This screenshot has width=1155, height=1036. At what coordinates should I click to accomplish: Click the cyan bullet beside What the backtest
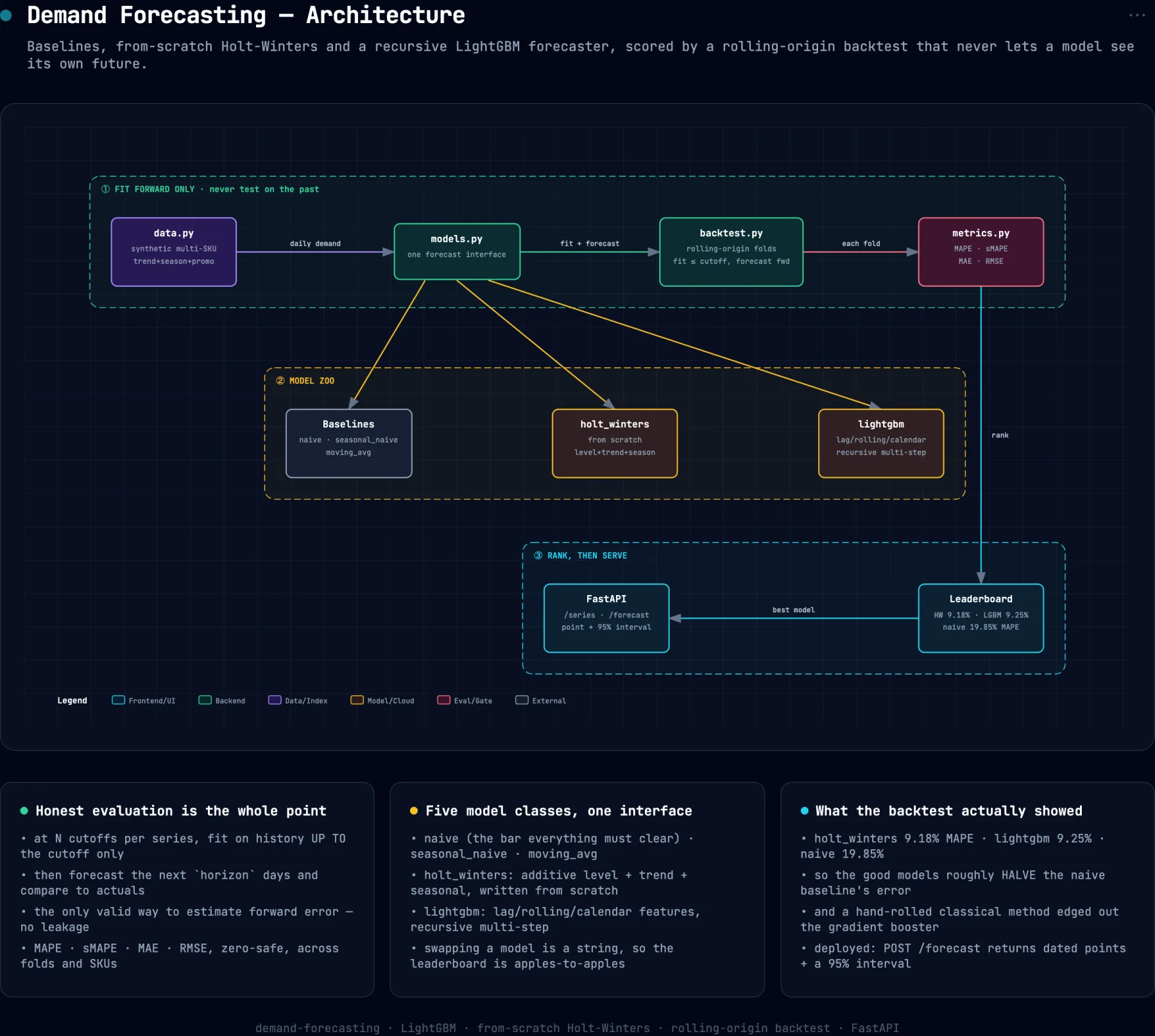click(x=805, y=811)
